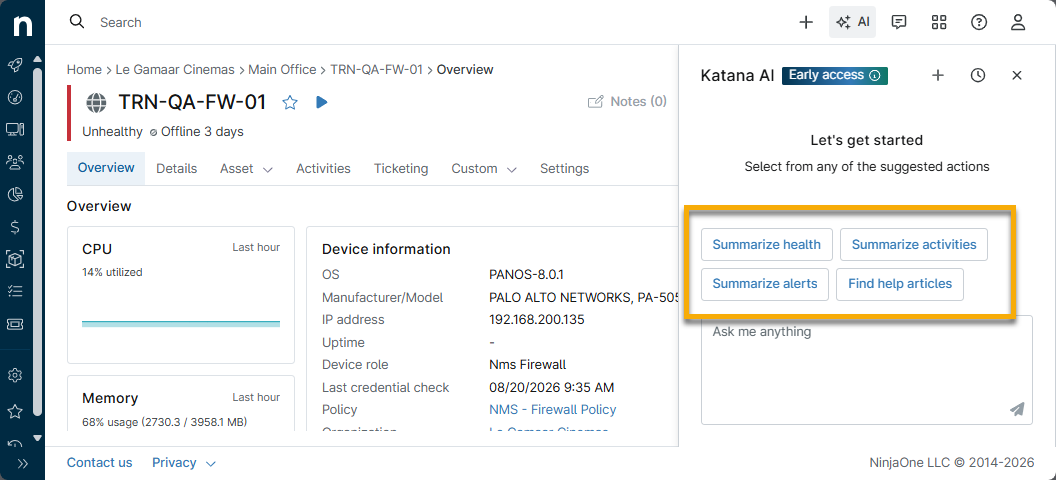This screenshot has width=1056, height=480.
Task: Select the Ticketing tab
Action: pos(401,168)
